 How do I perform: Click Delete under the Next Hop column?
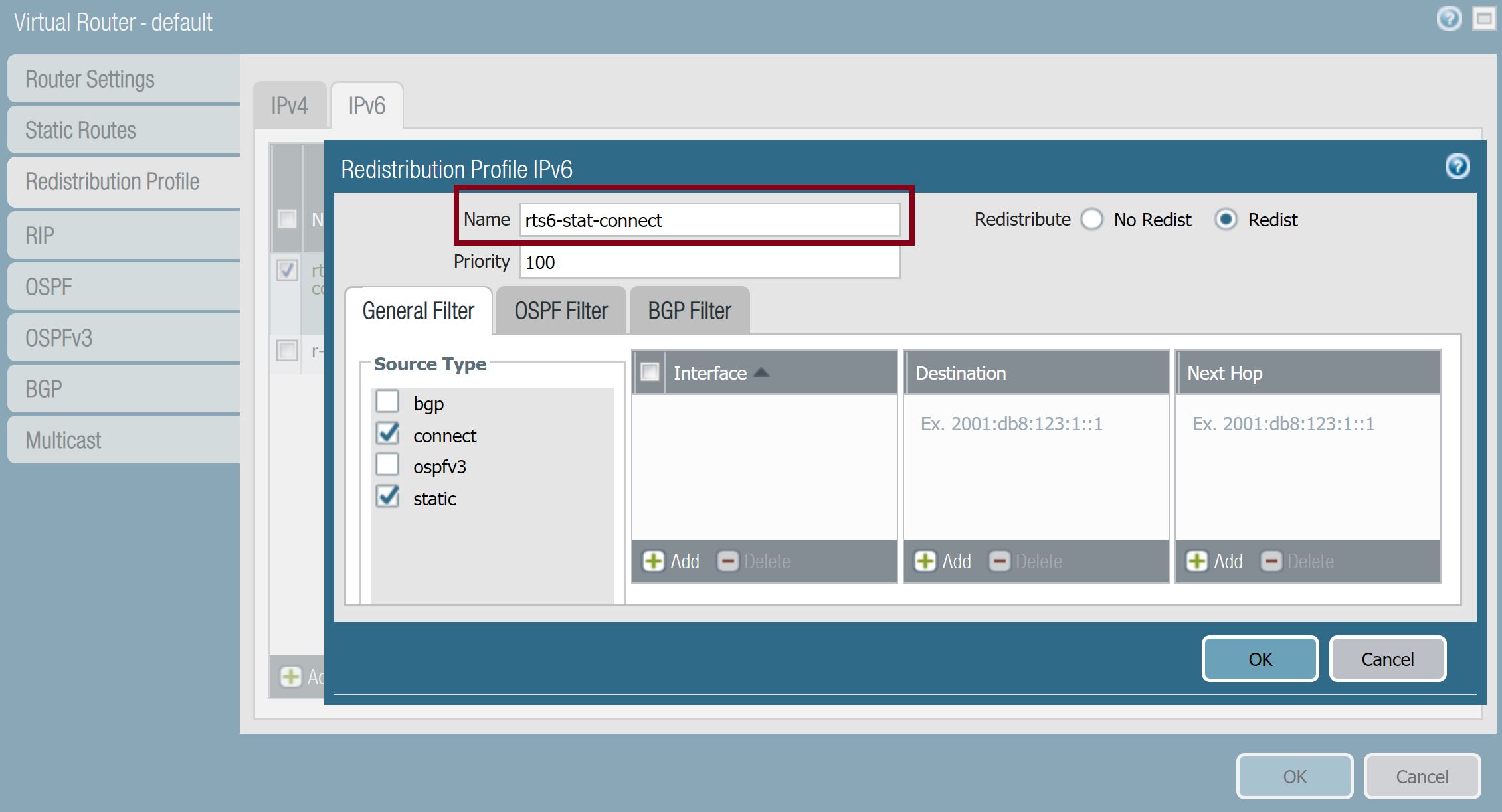1297,561
